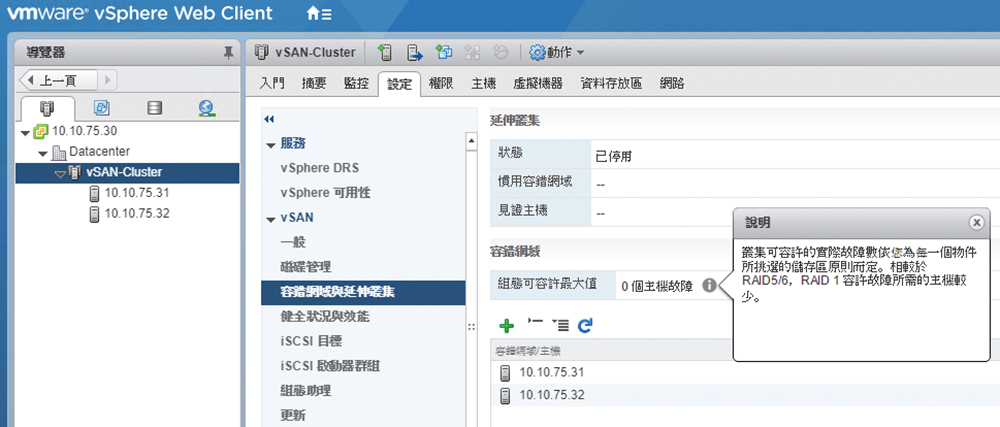This screenshot has width=1000, height=427.
Task: Open the 權限 tab
Action: (441, 83)
